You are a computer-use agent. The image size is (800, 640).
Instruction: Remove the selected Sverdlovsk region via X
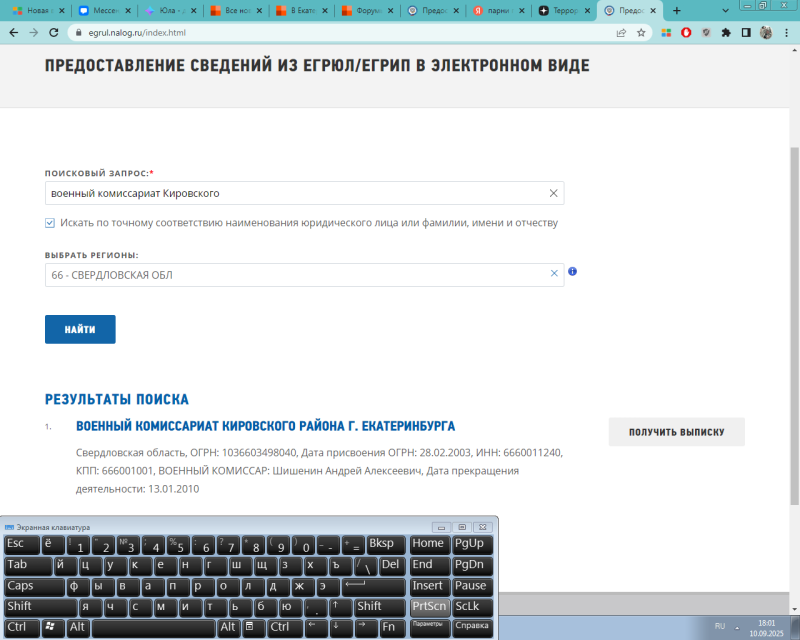(553, 274)
